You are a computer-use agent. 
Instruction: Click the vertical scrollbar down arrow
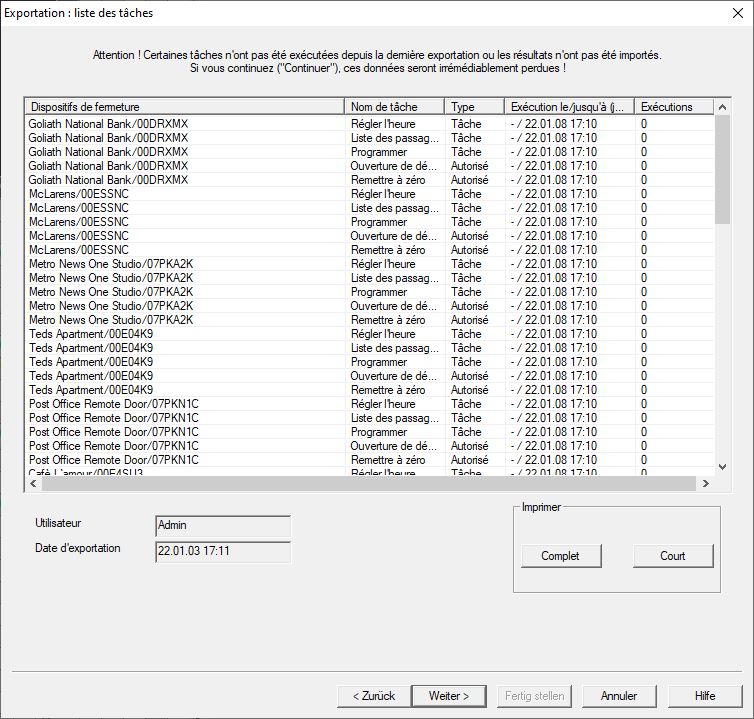tap(722, 466)
